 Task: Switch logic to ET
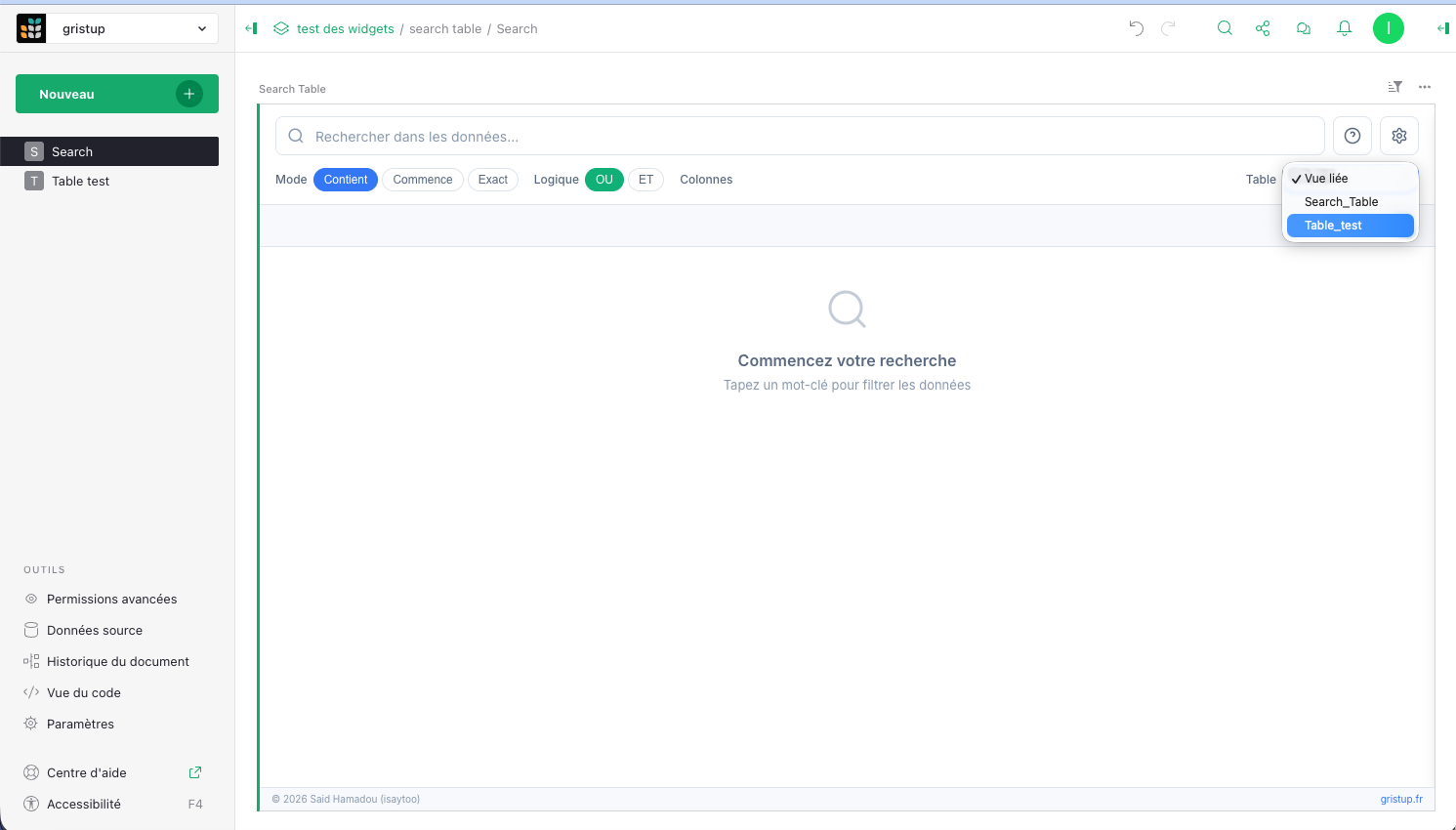click(645, 180)
